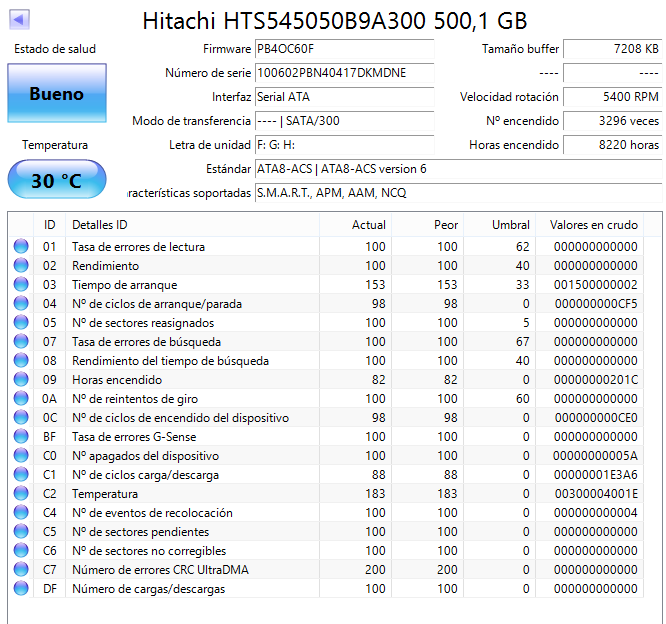666x624 pixels.
Task: Select Número de errores CRC UltraDMA text
Action: [x=160, y=570]
